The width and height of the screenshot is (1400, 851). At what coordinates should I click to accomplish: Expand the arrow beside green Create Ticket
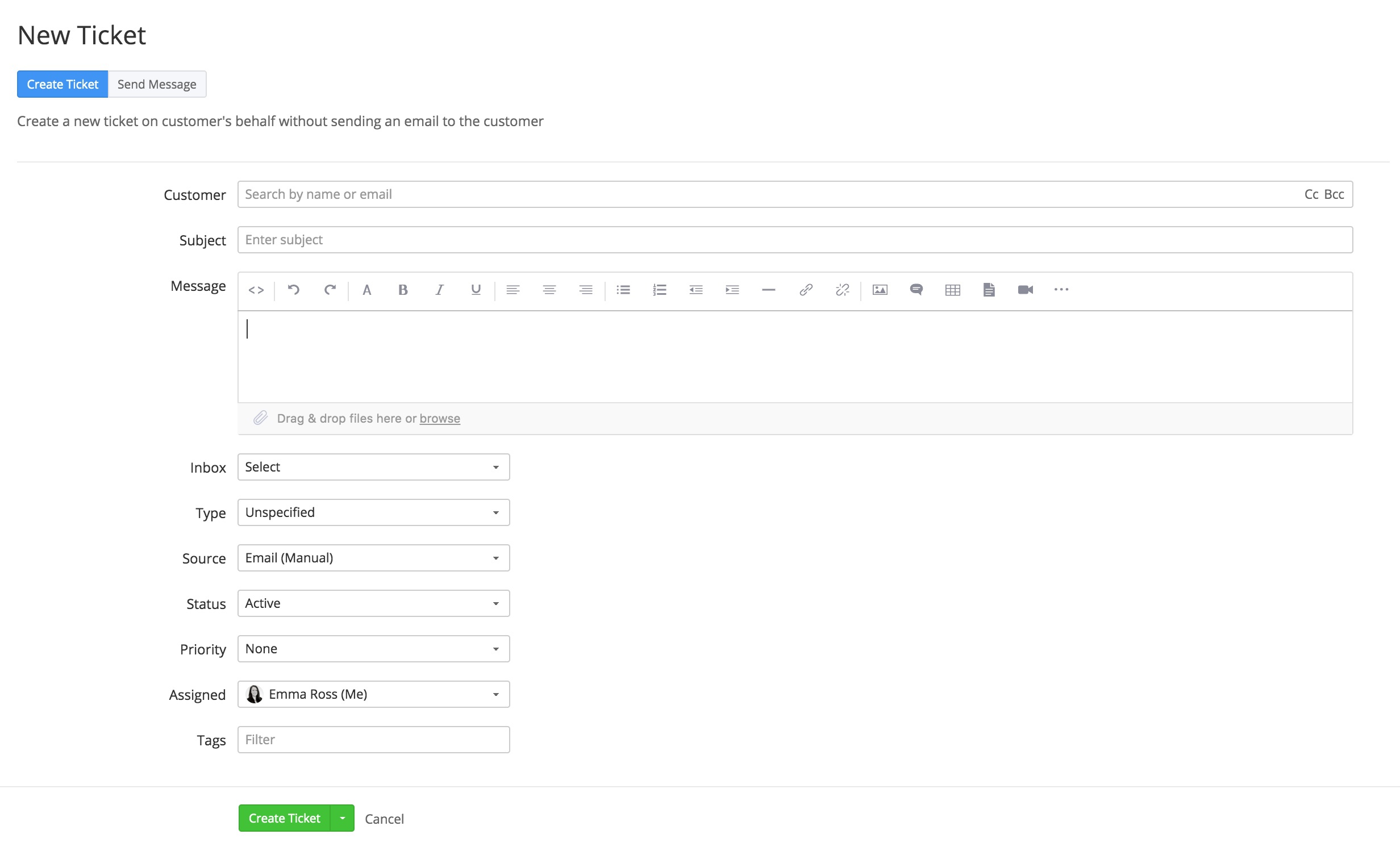pyautogui.click(x=343, y=818)
